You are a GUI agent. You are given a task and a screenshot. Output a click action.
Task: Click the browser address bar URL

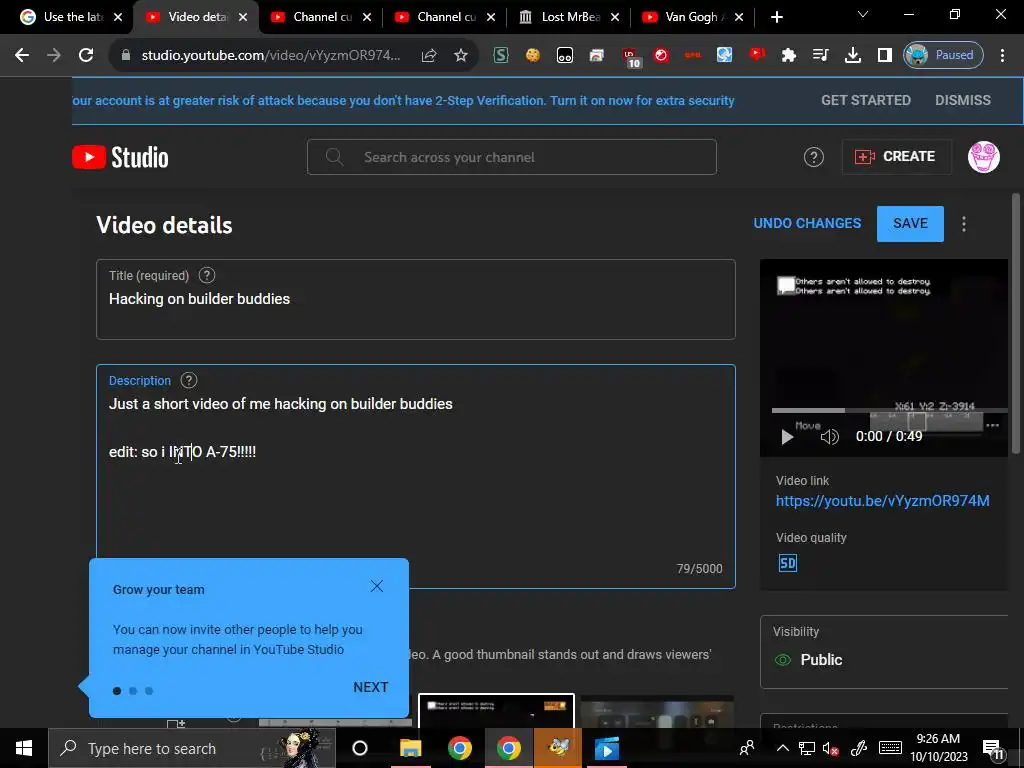pyautogui.click(x=270, y=56)
